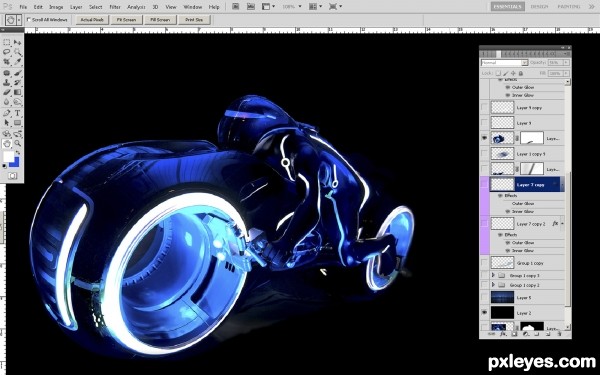The image size is (600, 375).
Task: Select the History Brush tool
Action: tap(18, 82)
